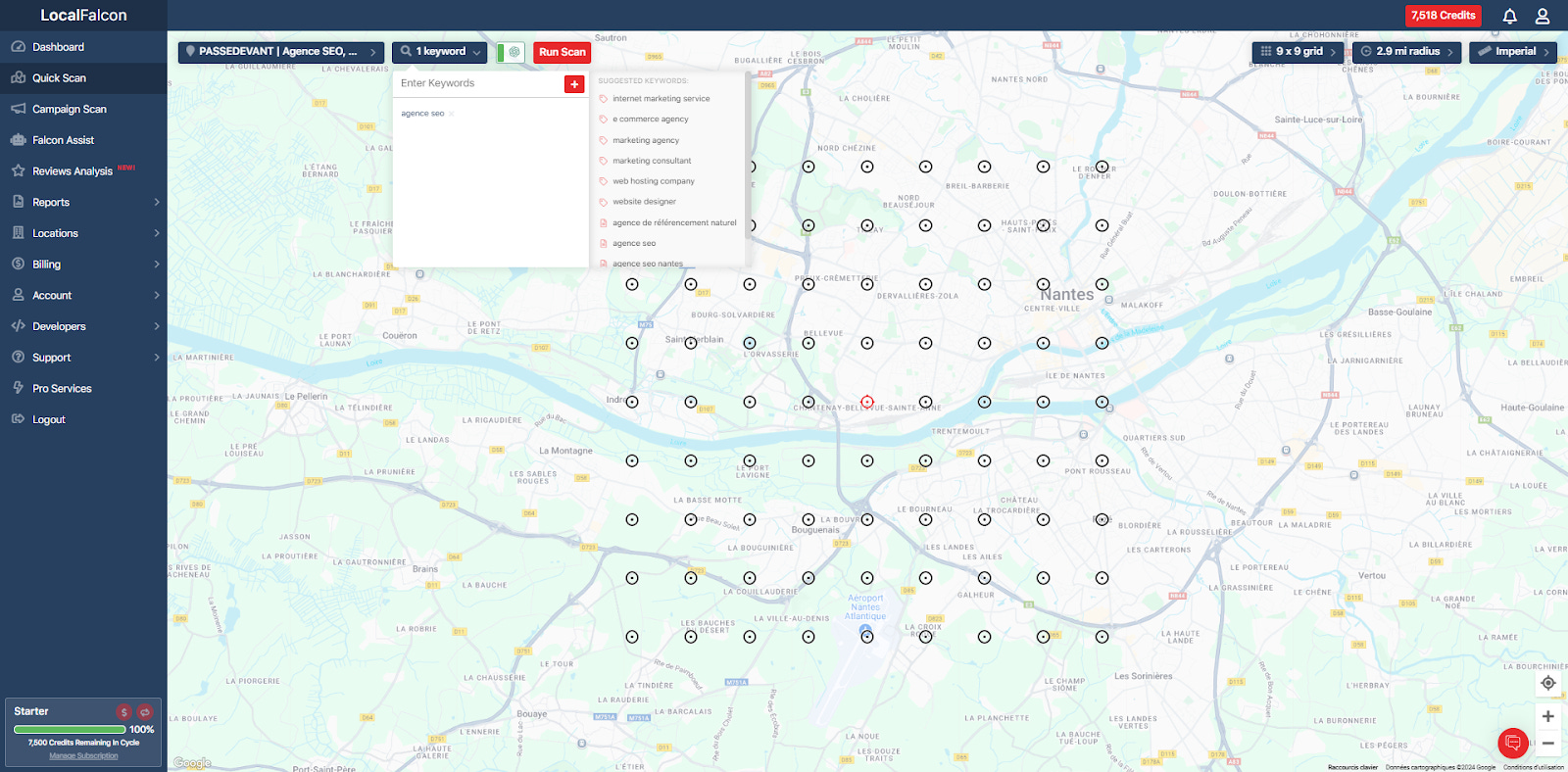Click the Pro Services bolt icon
The height and width of the screenshot is (772, 1568).
(x=18, y=388)
